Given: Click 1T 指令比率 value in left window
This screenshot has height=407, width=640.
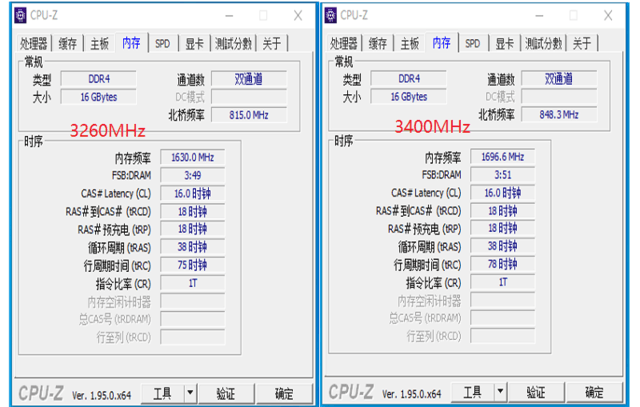Looking at the screenshot, I should pyautogui.click(x=193, y=283).
